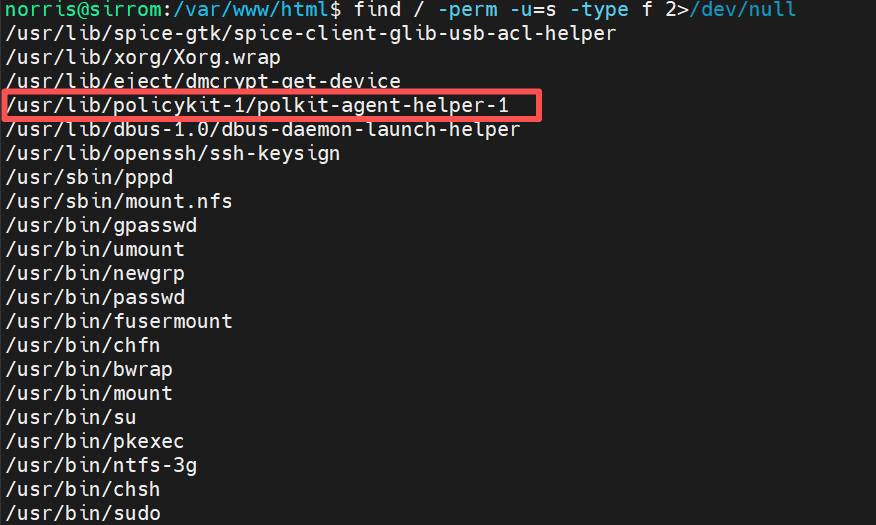This screenshot has height=525, width=876.
Task: Click the /usr/bin/fusermount path
Action: point(119,321)
